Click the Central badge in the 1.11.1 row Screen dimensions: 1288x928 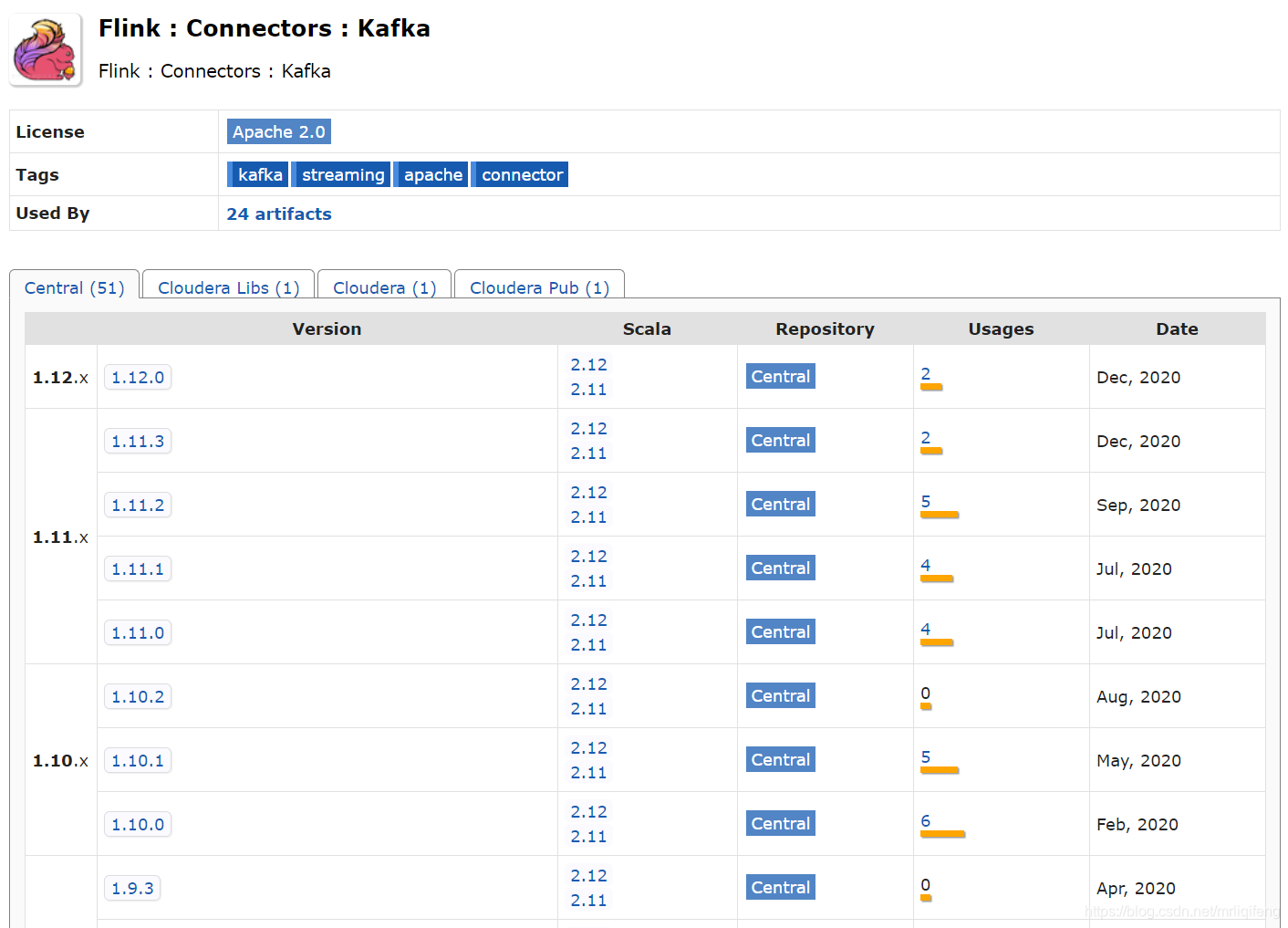click(780, 568)
